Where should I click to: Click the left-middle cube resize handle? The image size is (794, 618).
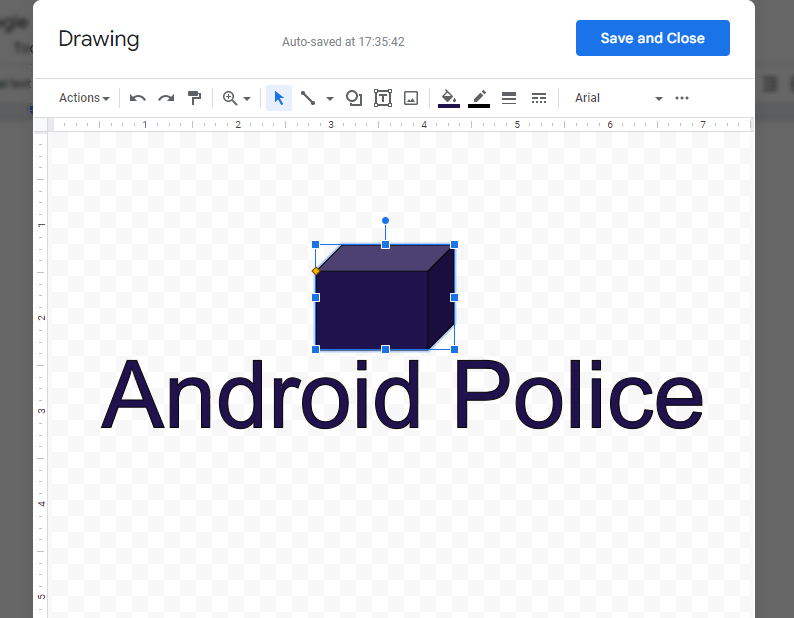click(x=315, y=297)
